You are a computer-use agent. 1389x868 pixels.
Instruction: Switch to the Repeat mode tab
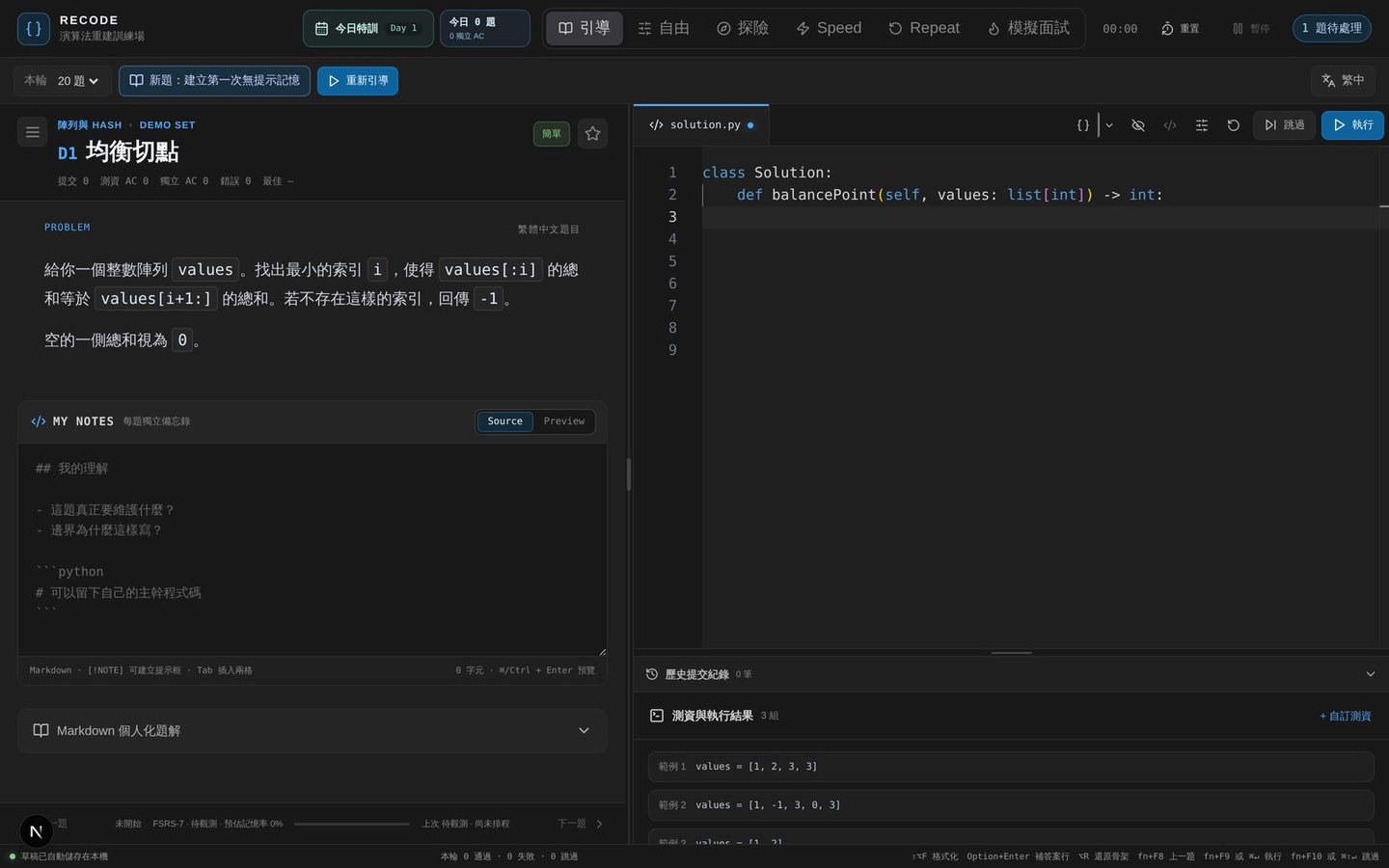(x=924, y=28)
